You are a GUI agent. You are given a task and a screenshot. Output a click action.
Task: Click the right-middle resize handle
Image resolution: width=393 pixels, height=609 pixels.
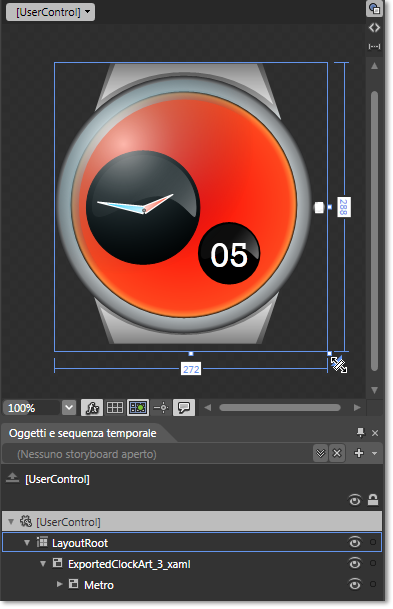click(x=330, y=207)
